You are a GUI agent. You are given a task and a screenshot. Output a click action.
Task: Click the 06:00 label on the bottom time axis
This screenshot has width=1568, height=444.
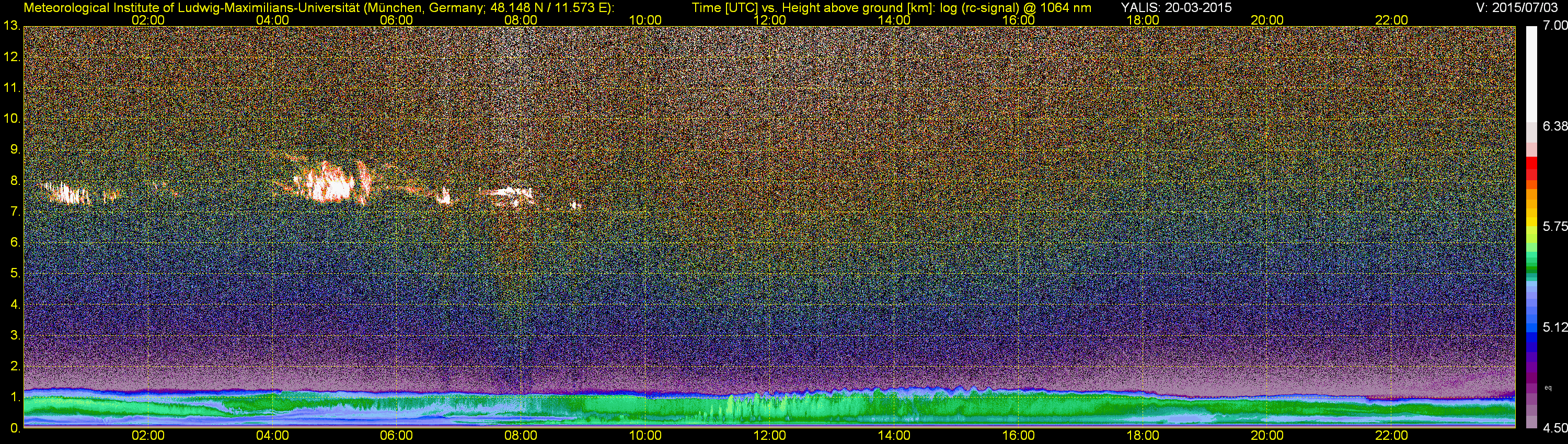click(396, 436)
